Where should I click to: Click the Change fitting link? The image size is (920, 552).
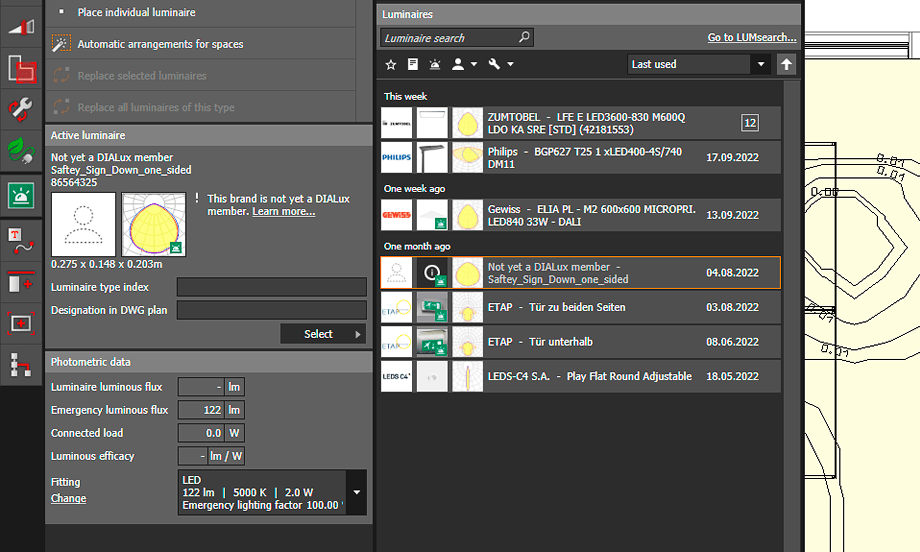(68, 498)
